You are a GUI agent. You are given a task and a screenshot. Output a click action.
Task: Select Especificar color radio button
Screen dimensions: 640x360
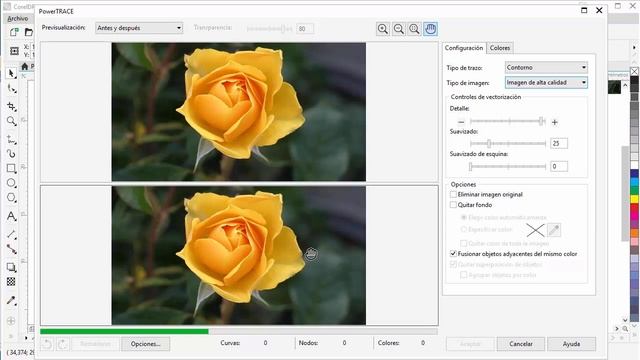tap(464, 229)
